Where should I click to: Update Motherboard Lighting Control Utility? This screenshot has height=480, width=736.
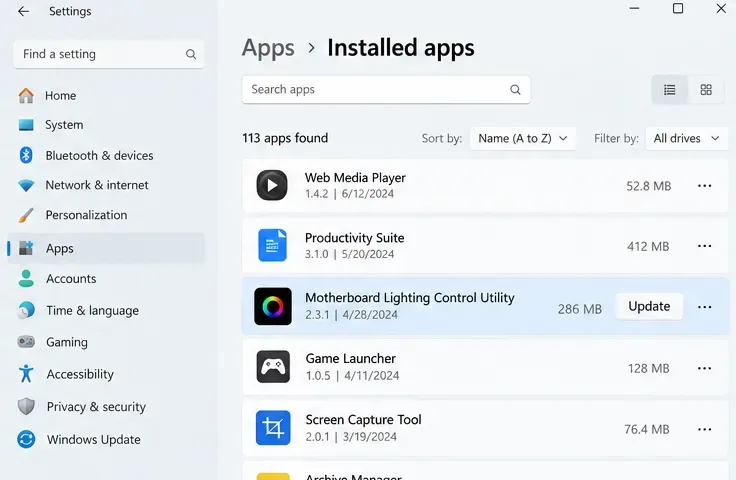coord(649,306)
